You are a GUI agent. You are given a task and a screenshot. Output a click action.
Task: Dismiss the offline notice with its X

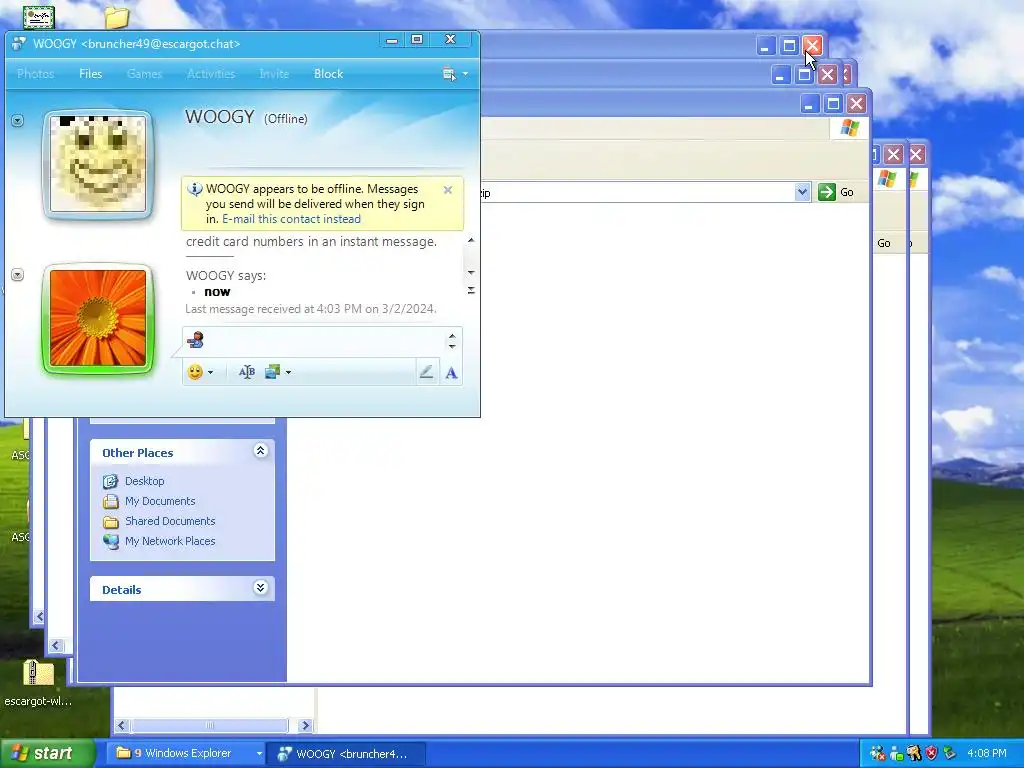[447, 190]
